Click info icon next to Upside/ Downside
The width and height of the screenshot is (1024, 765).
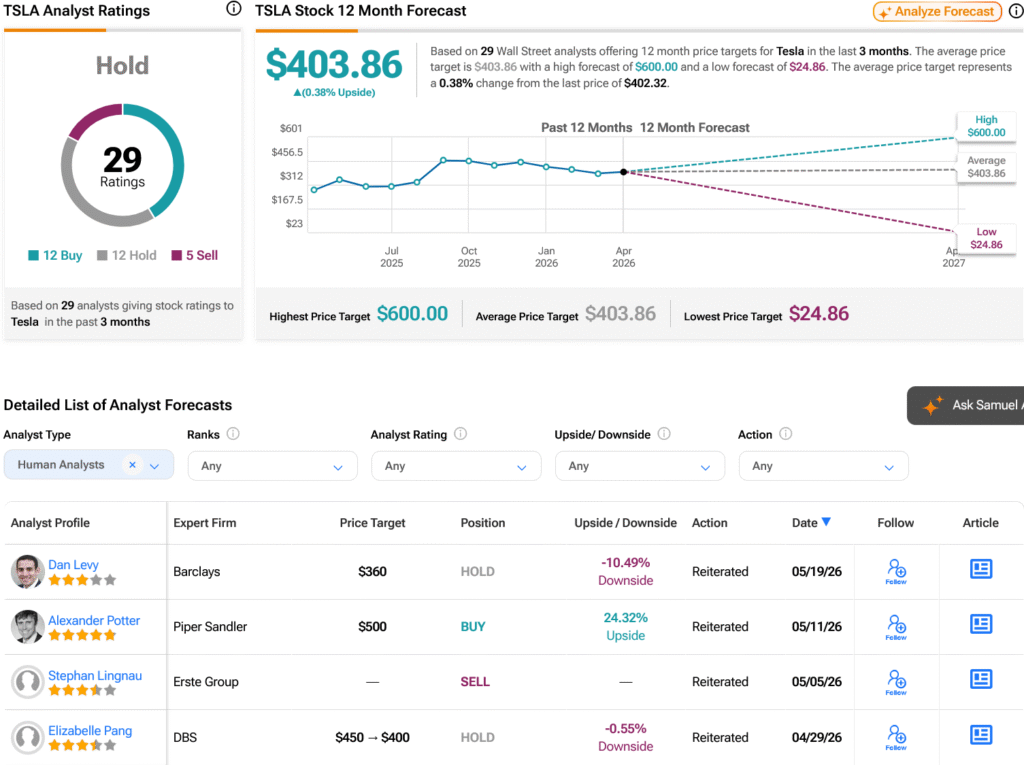coord(664,434)
